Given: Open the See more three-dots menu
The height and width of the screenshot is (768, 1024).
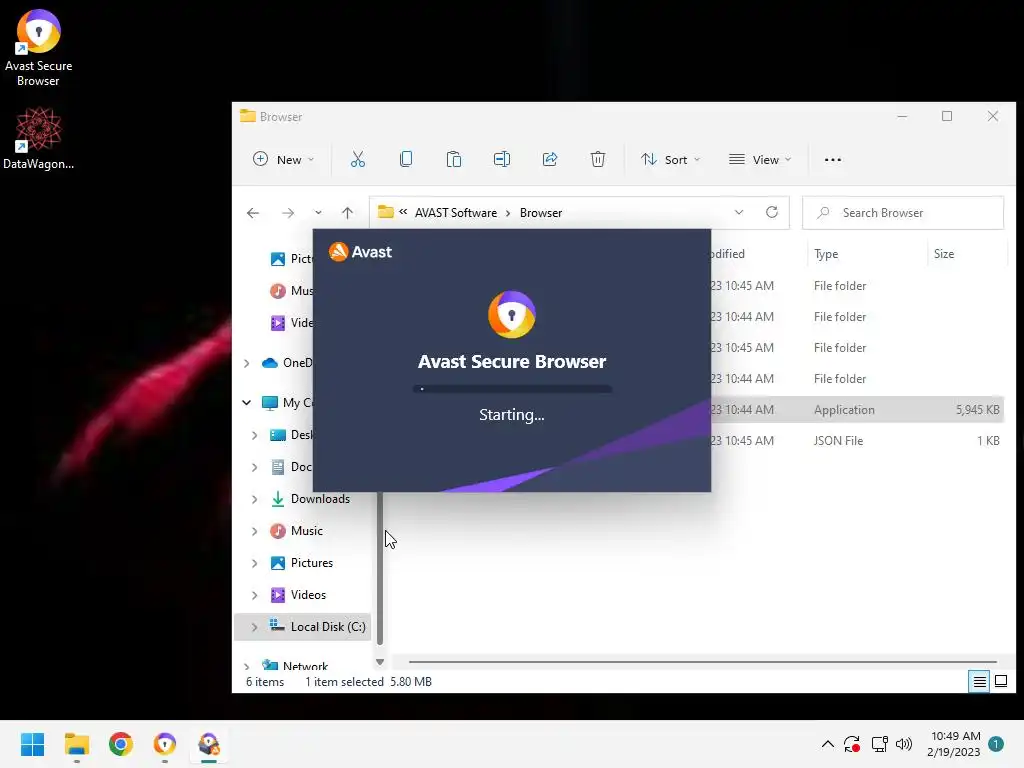Looking at the screenshot, I should [x=833, y=159].
